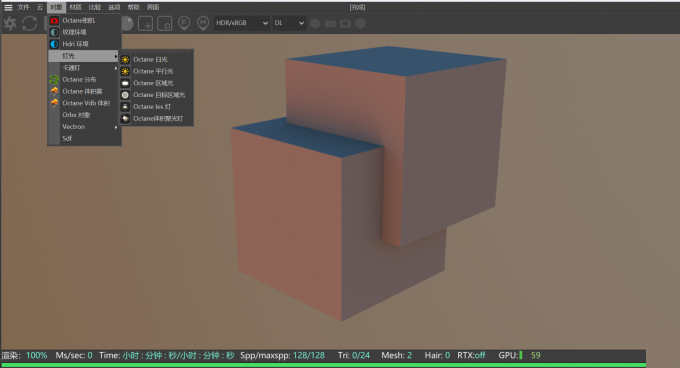Click the Mesh: 2 status entry

point(396,355)
